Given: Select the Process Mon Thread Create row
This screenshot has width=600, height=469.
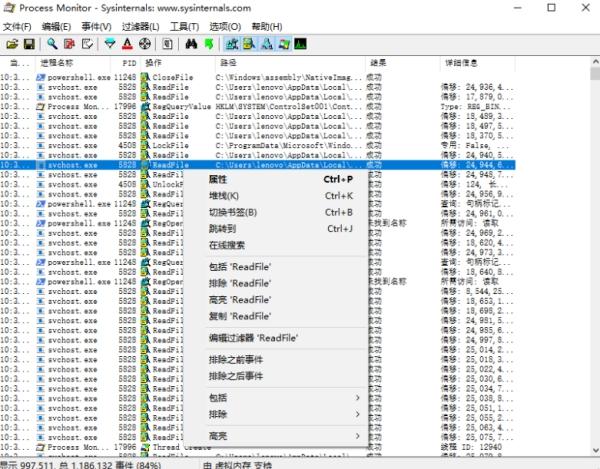Looking at the screenshot, I should (x=257, y=447).
